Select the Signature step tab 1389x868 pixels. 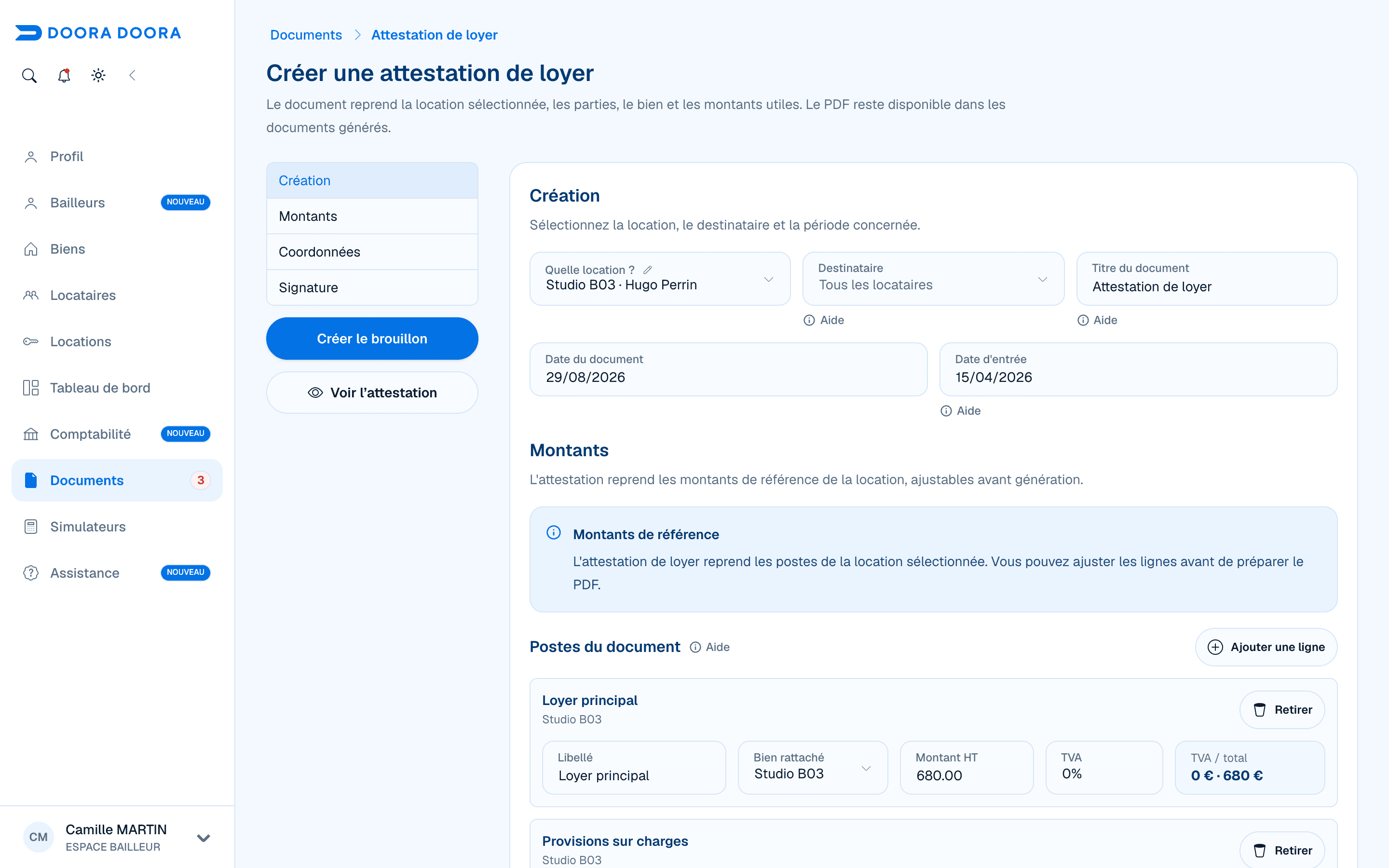[x=372, y=287]
